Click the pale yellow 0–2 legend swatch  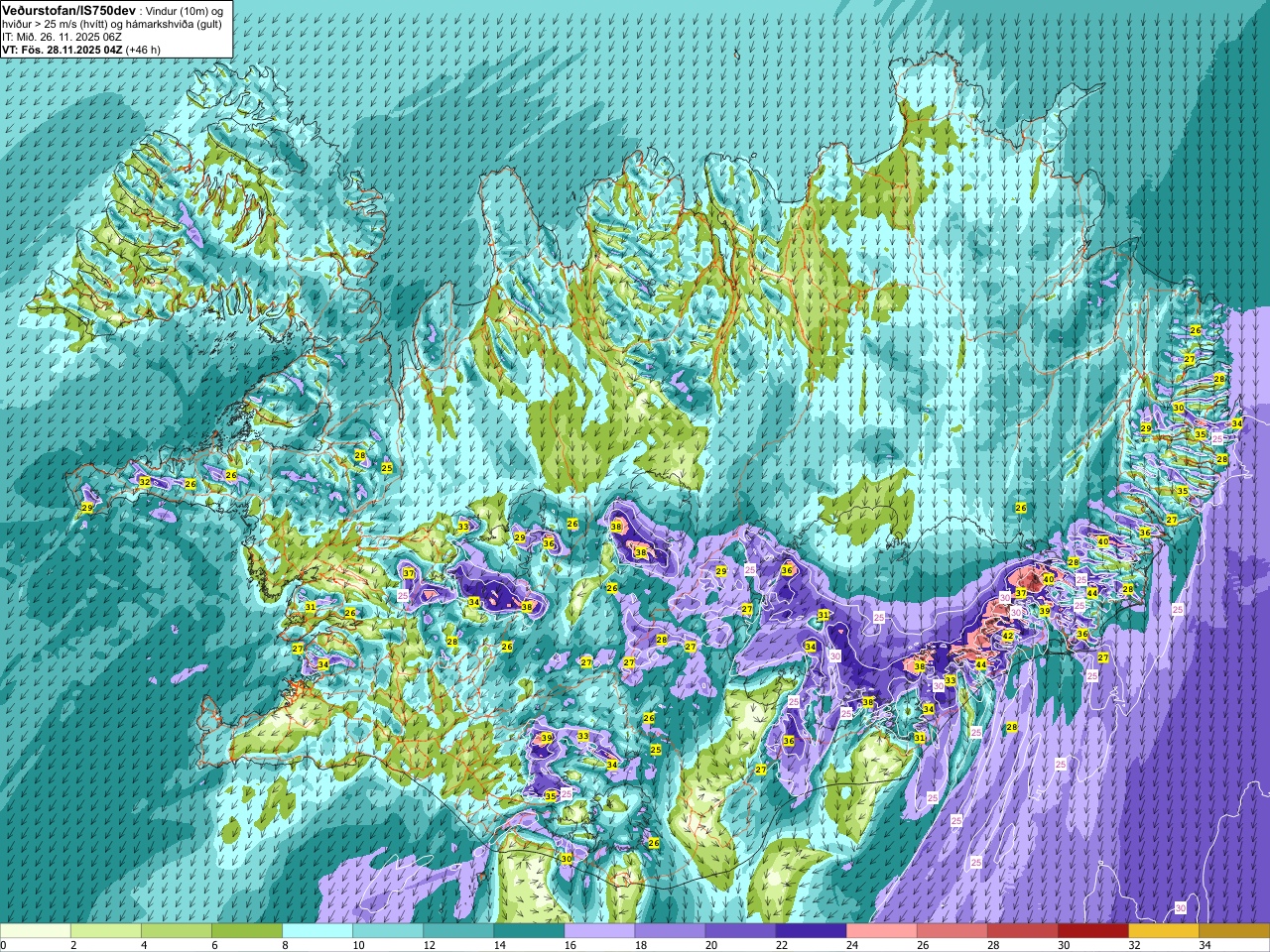(x=36, y=931)
